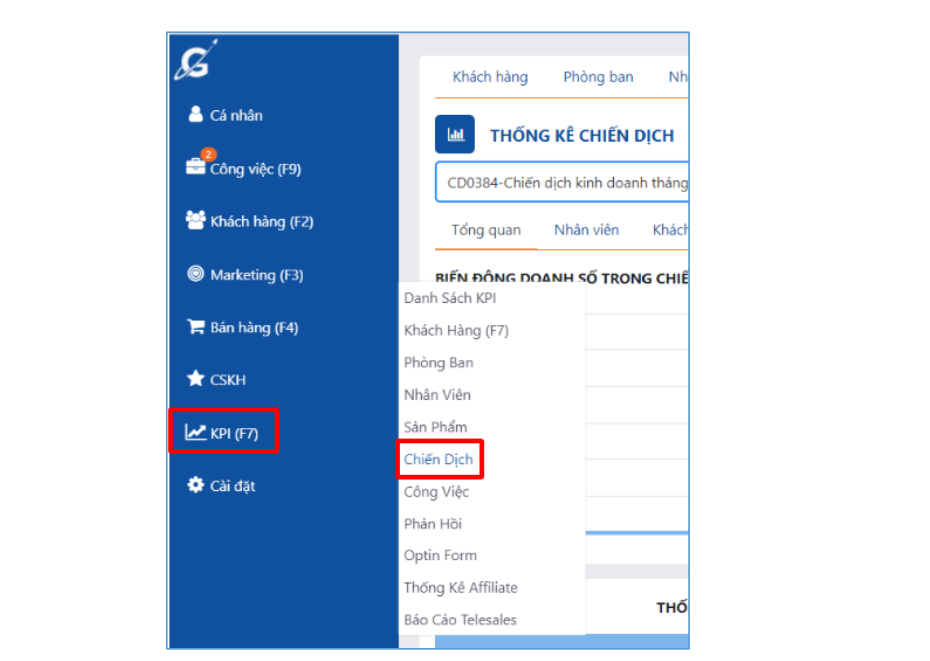Viewport: 930px width, 661px height.
Task: Click the KPI (F7) chart icon
Action: pos(195,432)
